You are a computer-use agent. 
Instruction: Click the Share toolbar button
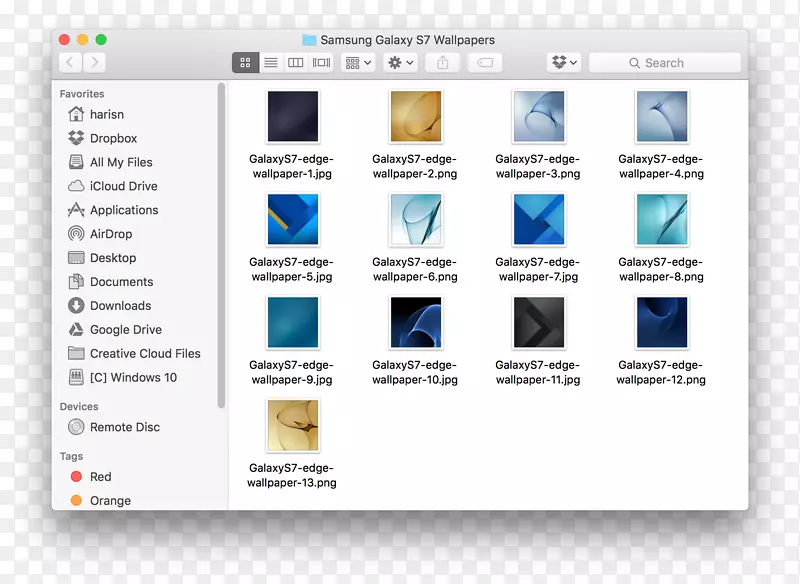pyautogui.click(x=443, y=63)
